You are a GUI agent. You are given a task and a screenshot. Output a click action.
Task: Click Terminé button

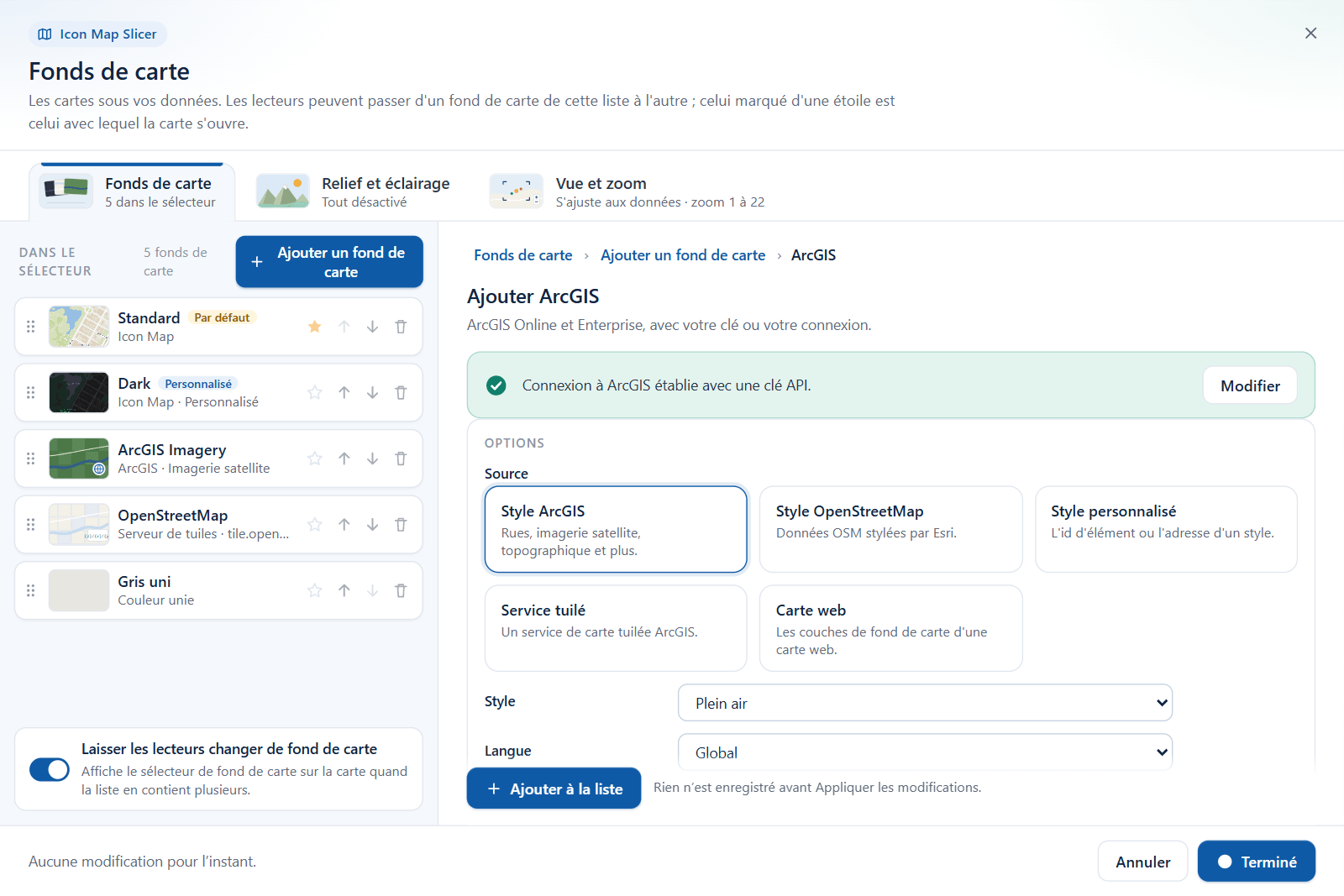click(1257, 862)
